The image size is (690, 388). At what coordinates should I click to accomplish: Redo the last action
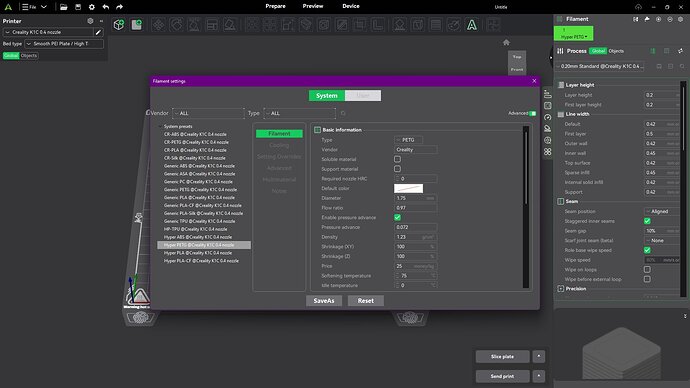coord(119,7)
